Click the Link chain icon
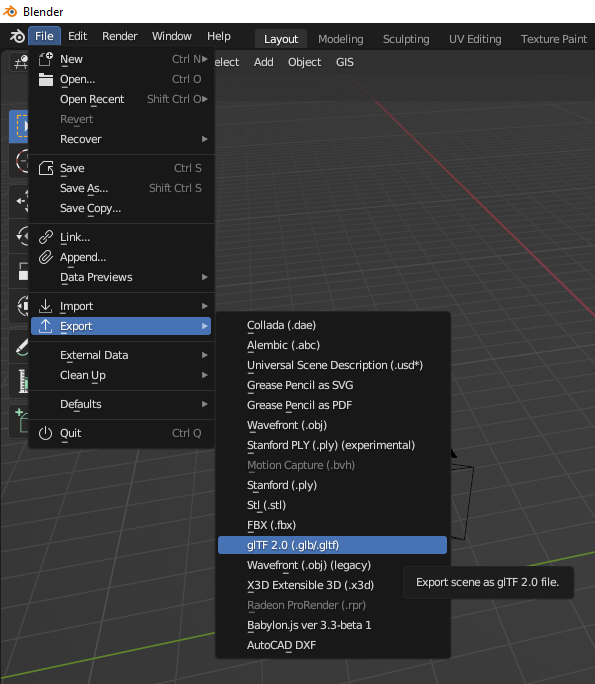595x684 pixels. pyautogui.click(x=45, y=237)
